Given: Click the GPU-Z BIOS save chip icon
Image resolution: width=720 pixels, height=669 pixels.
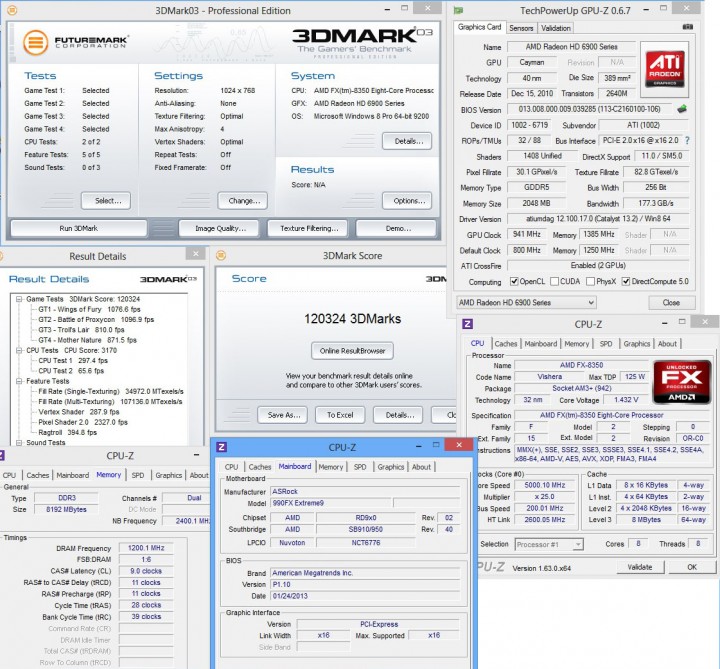Looking at the screenshot, I should tap(682, 109).
